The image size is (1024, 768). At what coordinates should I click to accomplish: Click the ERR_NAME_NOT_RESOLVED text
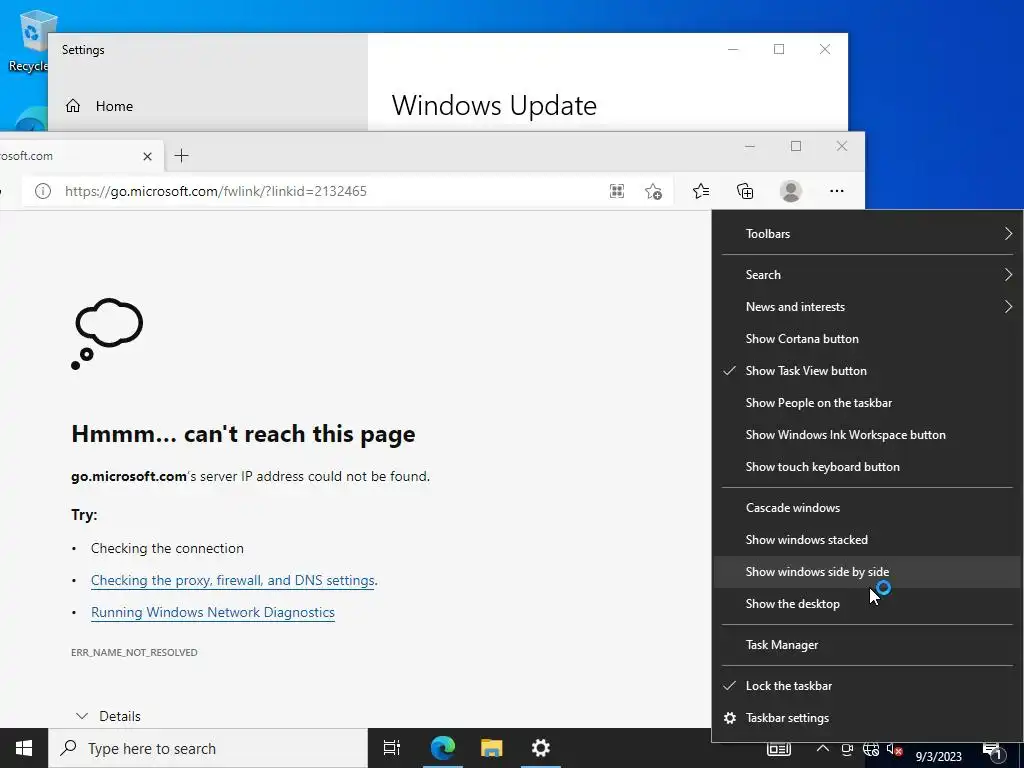click(x=134, y=652)
